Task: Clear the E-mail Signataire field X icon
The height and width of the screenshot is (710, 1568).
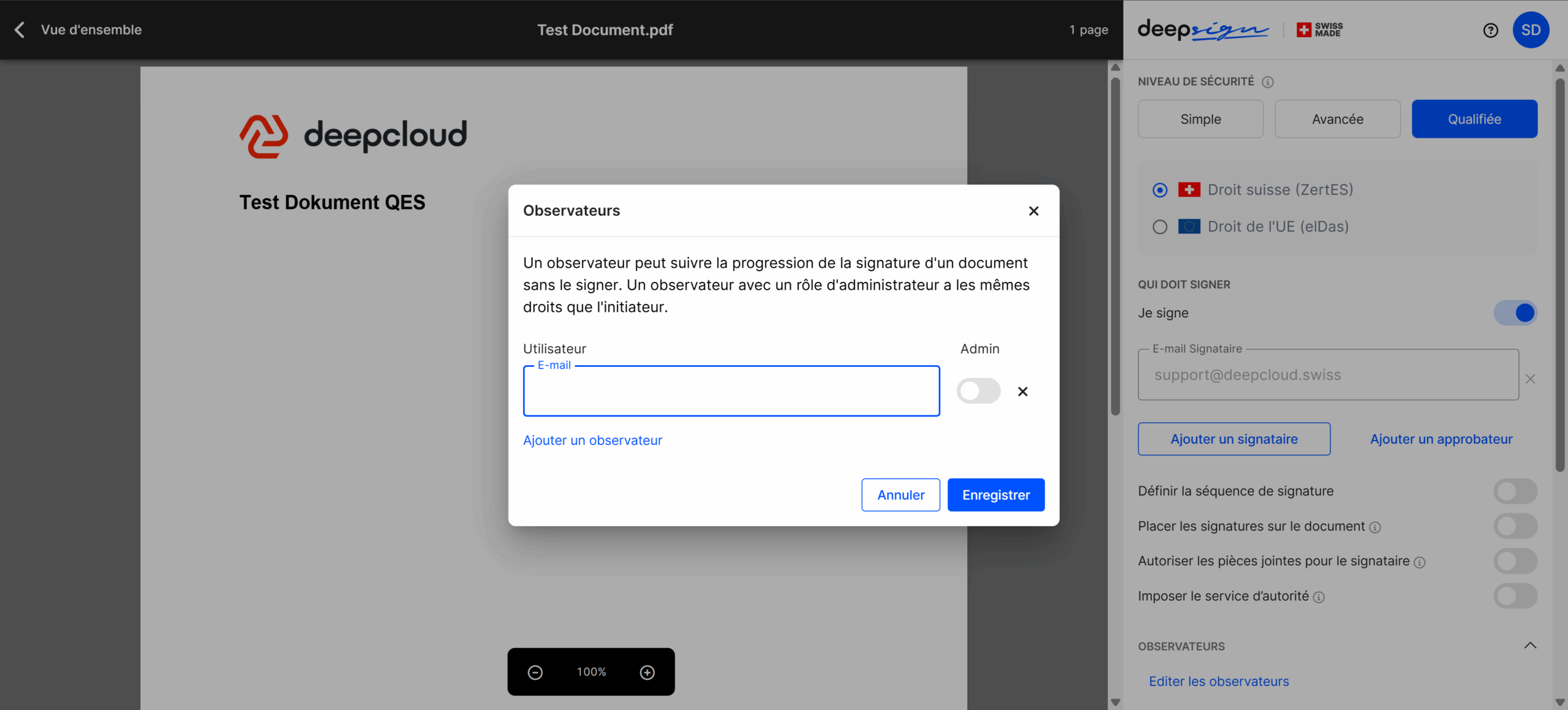Action: [x=1529, y=379]
